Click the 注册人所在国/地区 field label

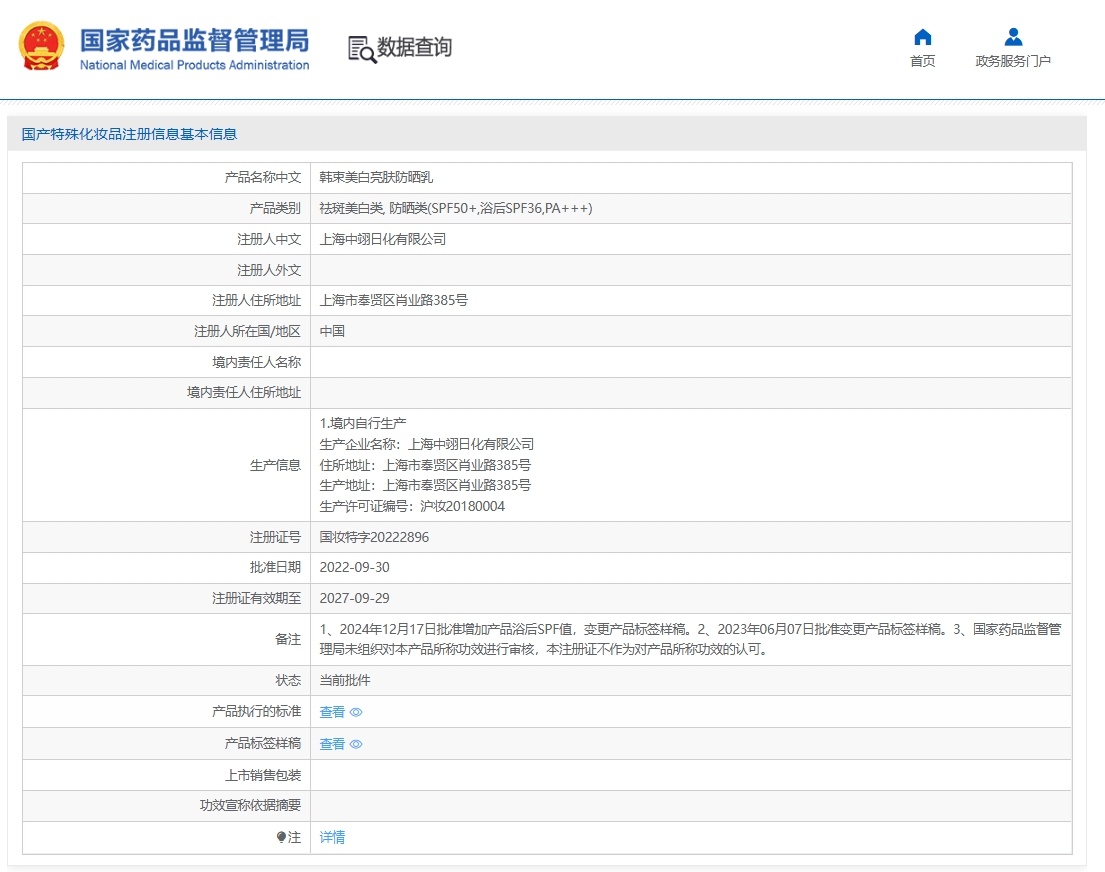(247, 331)
